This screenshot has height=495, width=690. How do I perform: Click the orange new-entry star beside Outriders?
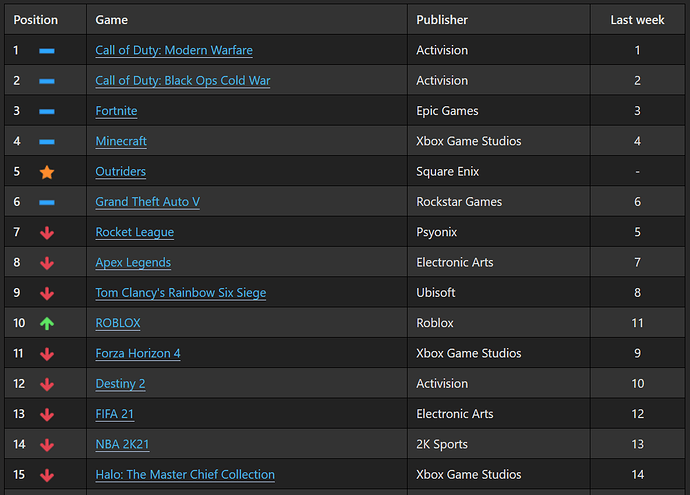tap(47, 172)
